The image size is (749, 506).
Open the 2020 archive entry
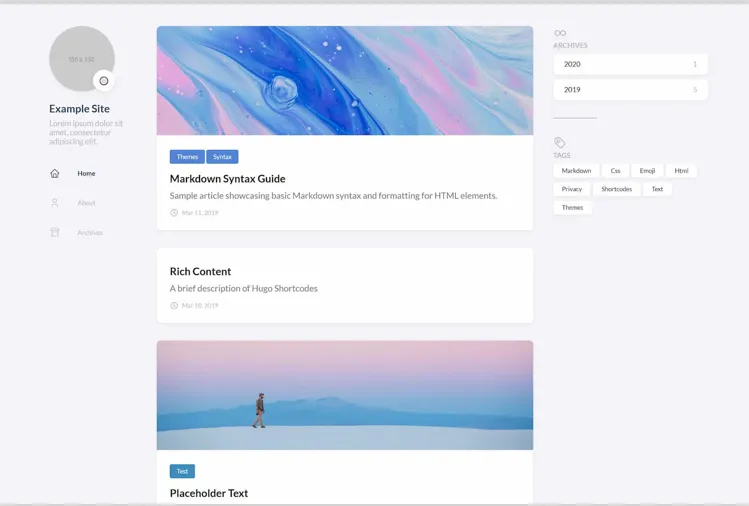[x=631, y=64]
